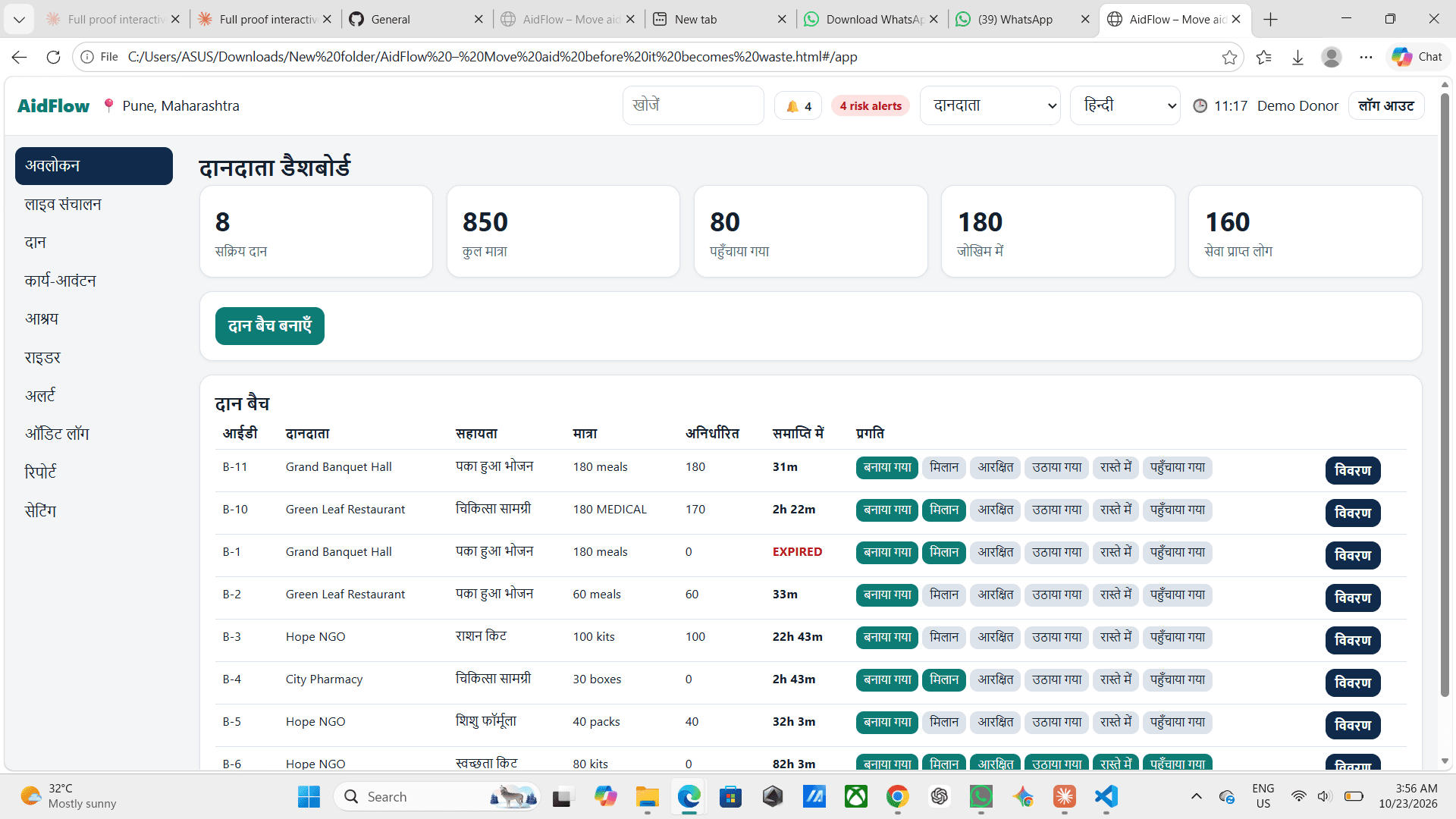Click the Windows taskbar Search box

click(x=438, y=796)
